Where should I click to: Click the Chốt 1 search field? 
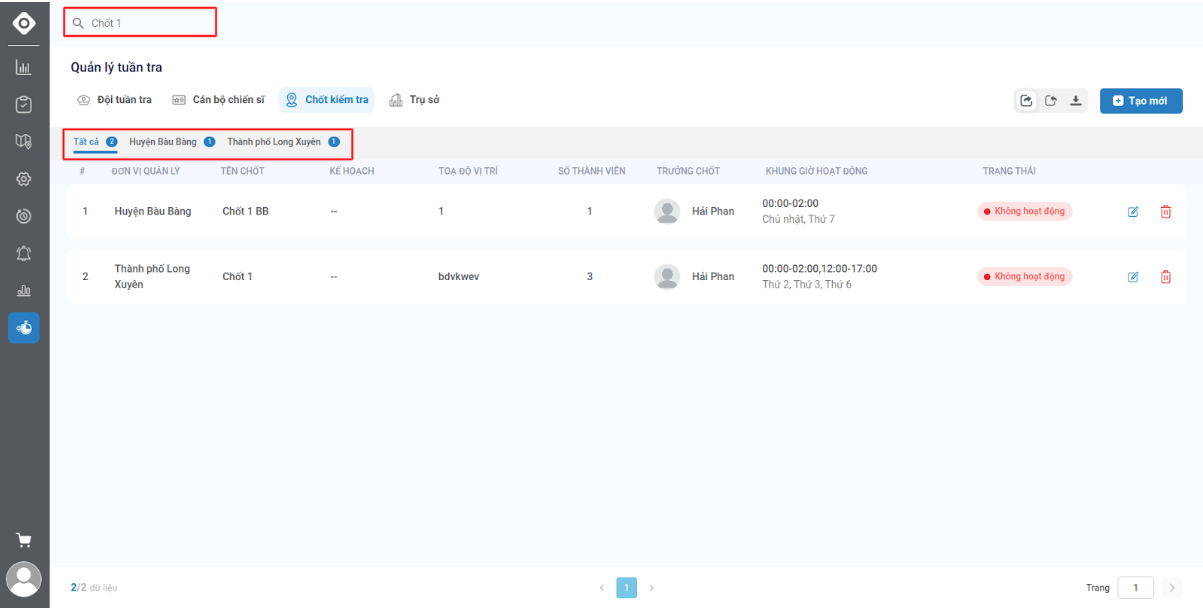point(140,22)
